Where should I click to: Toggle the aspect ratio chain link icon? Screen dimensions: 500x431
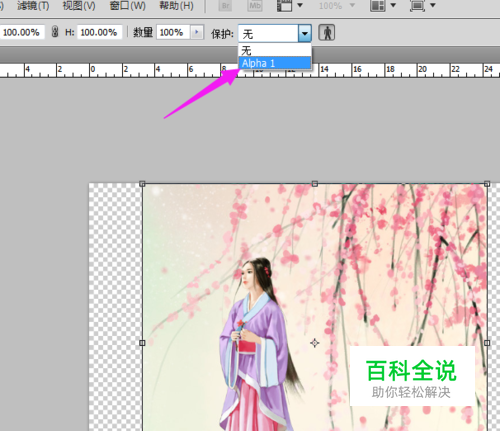(x=55, y=32)
